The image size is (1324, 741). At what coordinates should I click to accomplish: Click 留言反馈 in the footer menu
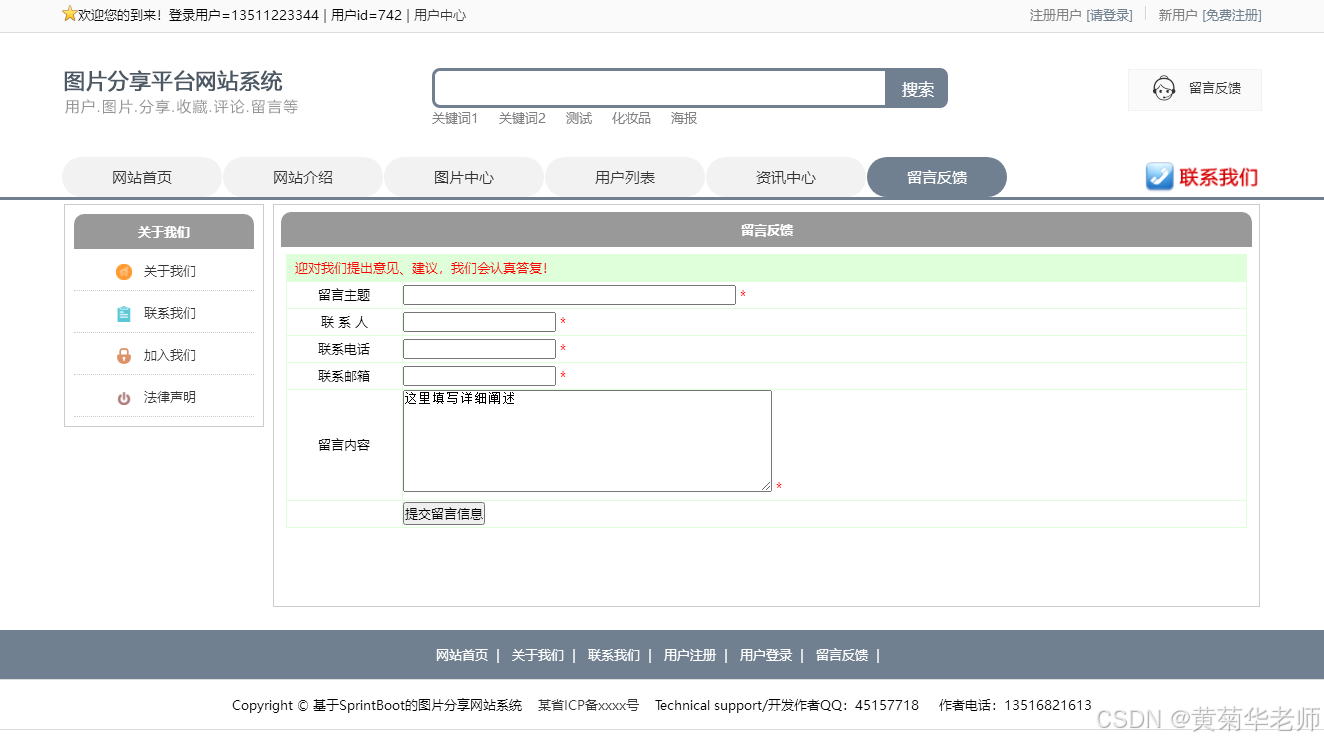[x=843, y=655]
